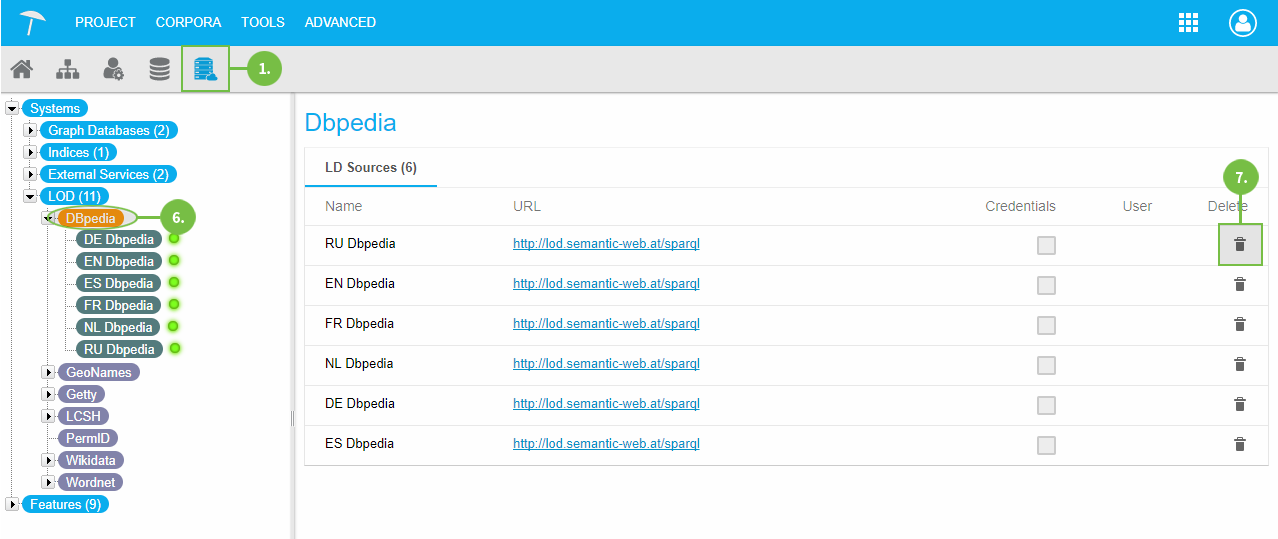
Task: Toggle credentials checkbox for DE Dbpedia
Action: 1046,405
